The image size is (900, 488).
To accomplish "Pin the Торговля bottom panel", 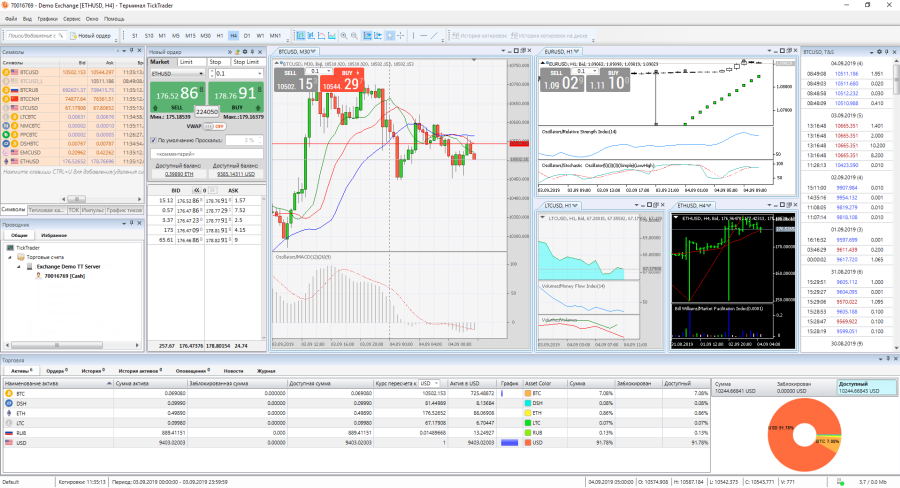I will 888,359.
